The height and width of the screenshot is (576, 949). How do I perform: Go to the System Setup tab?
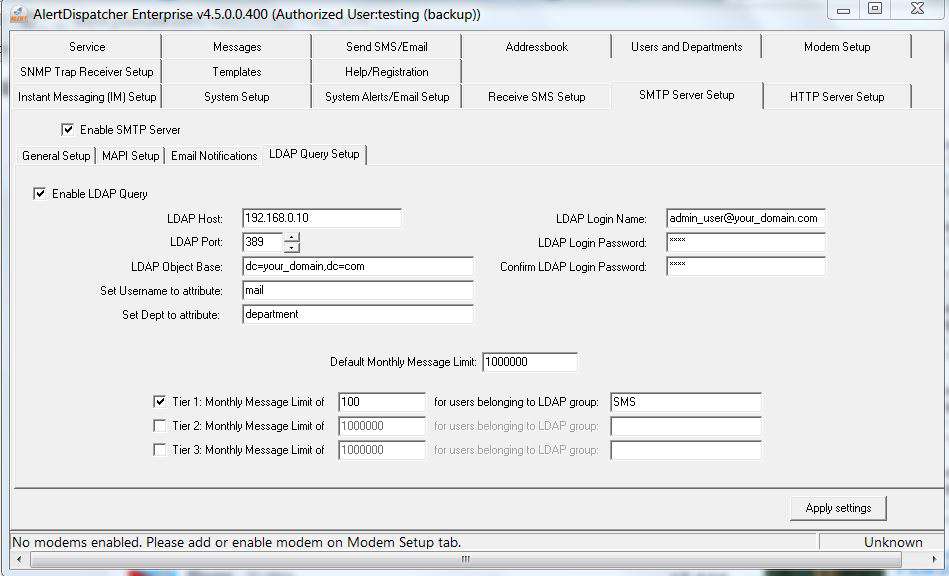tap(237, 96)
